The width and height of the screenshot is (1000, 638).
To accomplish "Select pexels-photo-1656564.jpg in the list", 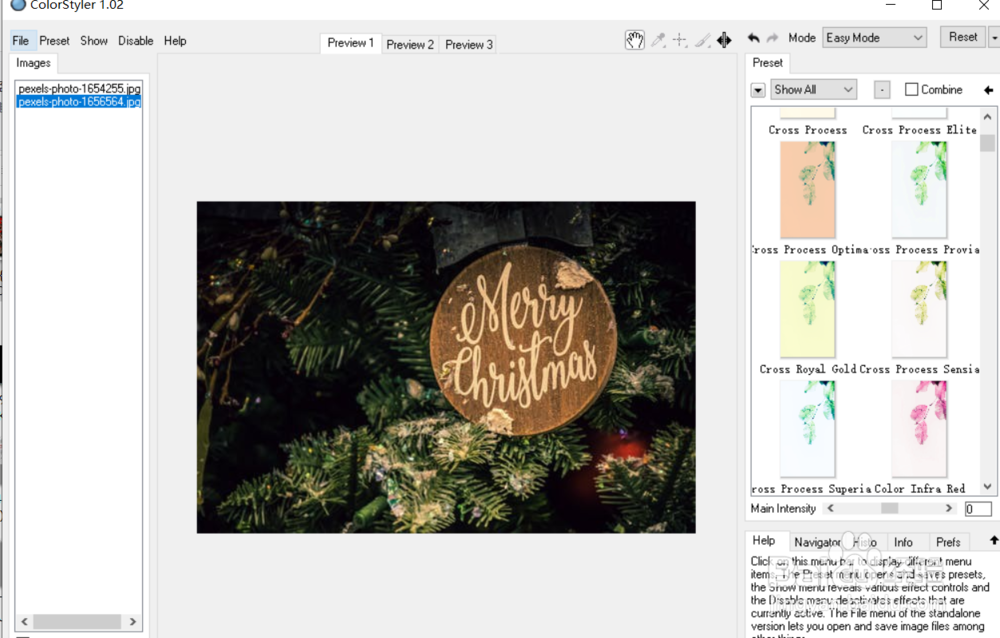I will [x=79, y=102].
